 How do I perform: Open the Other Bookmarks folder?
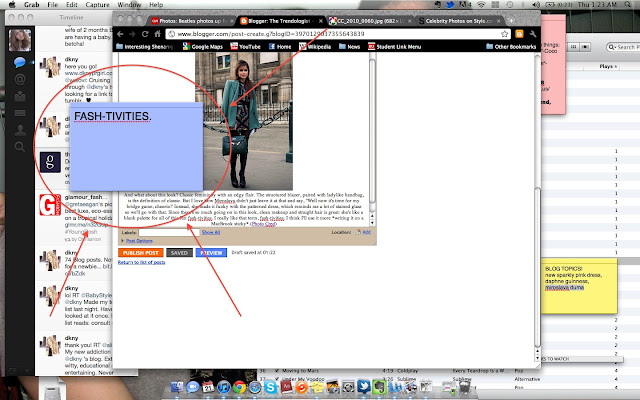click(x=511, y=47)
